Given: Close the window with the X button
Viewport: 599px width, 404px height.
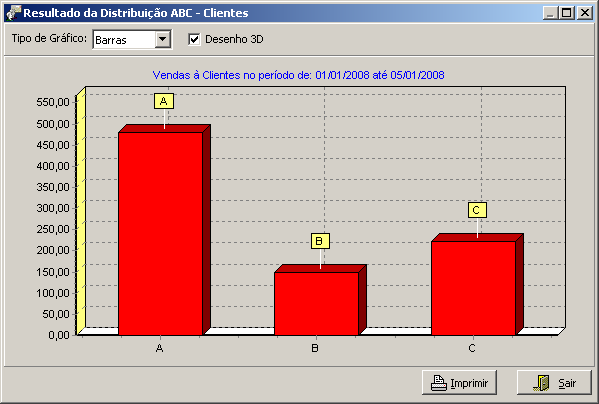Looking at the screenshot, I should [x=585, y=13].
